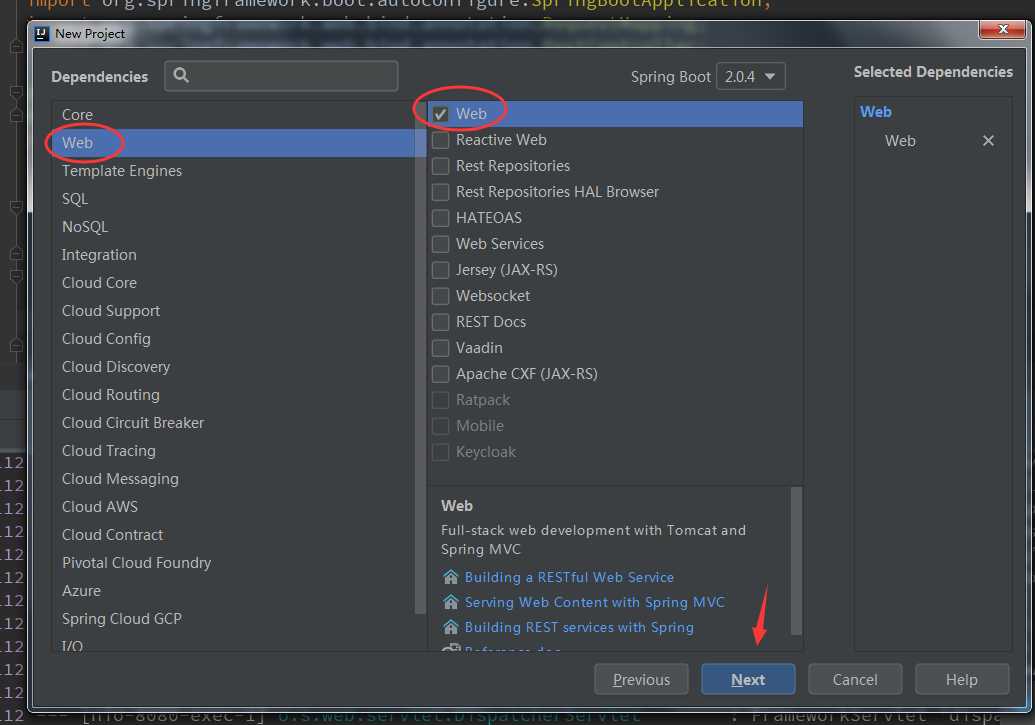Click the disabled Mobile entry
This screenshot has width=1035, height=725.
click(x=479, y=426)
